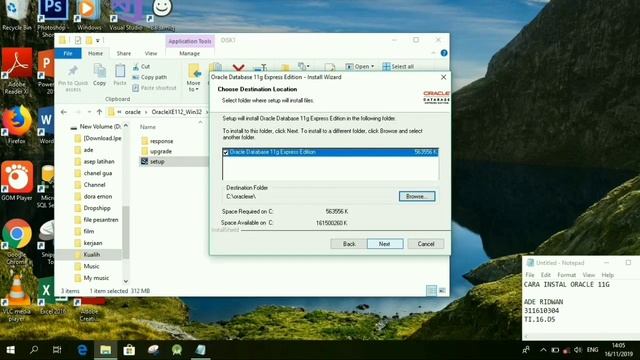Screen dimensions: 640x360
Task: Open Adobe Reader desktop shortcut
Action: (x=17, y=70)
